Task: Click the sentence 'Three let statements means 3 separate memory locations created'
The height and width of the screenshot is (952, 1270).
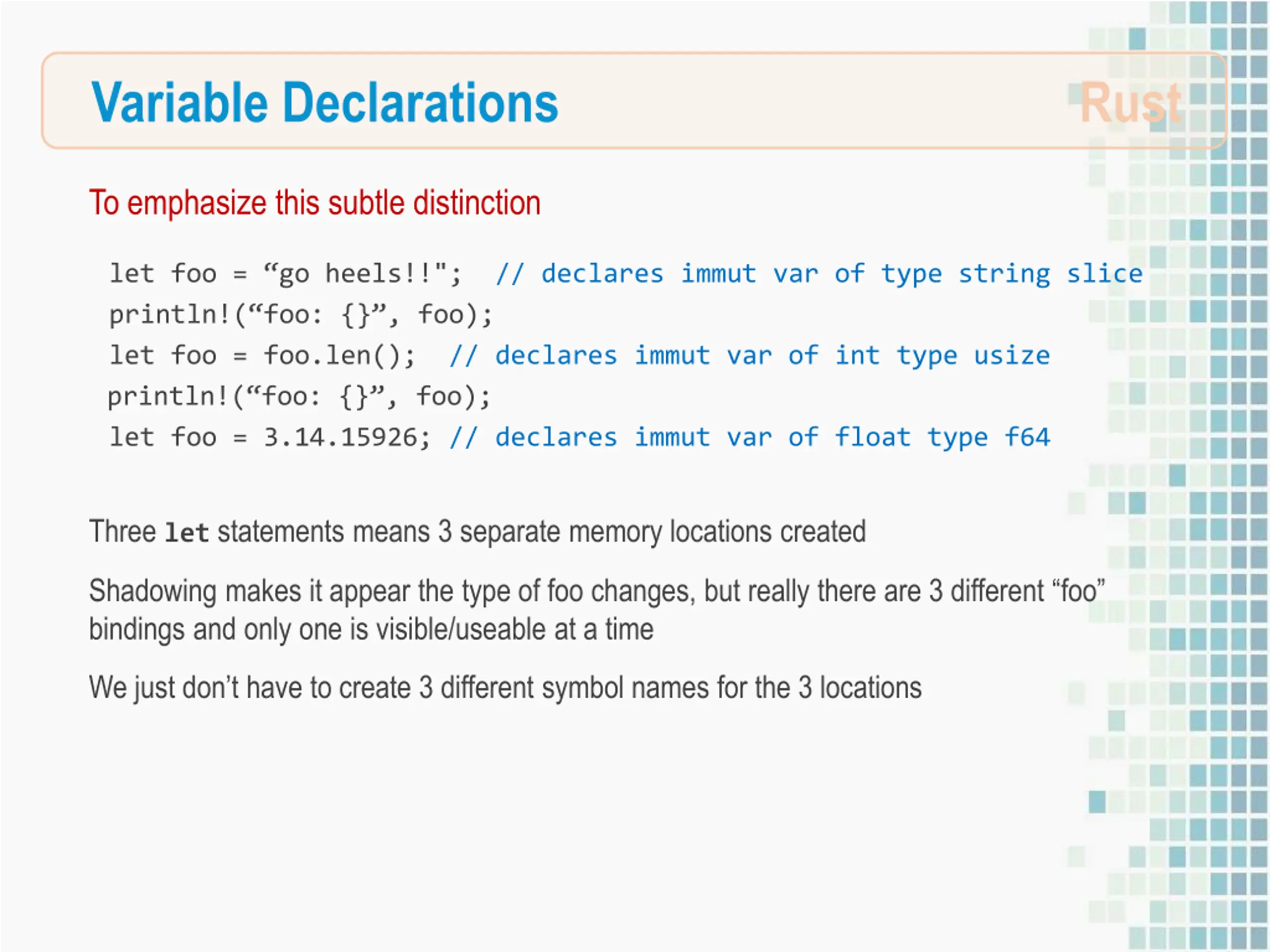Action: [478, 532]
